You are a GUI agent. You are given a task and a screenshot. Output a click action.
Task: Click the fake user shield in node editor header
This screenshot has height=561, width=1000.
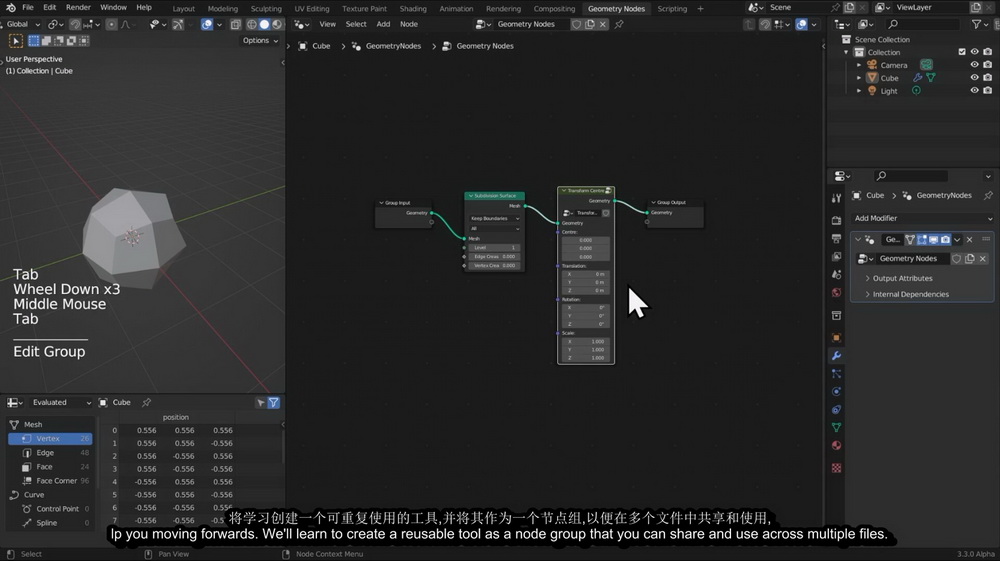click(x=577, y=24)
